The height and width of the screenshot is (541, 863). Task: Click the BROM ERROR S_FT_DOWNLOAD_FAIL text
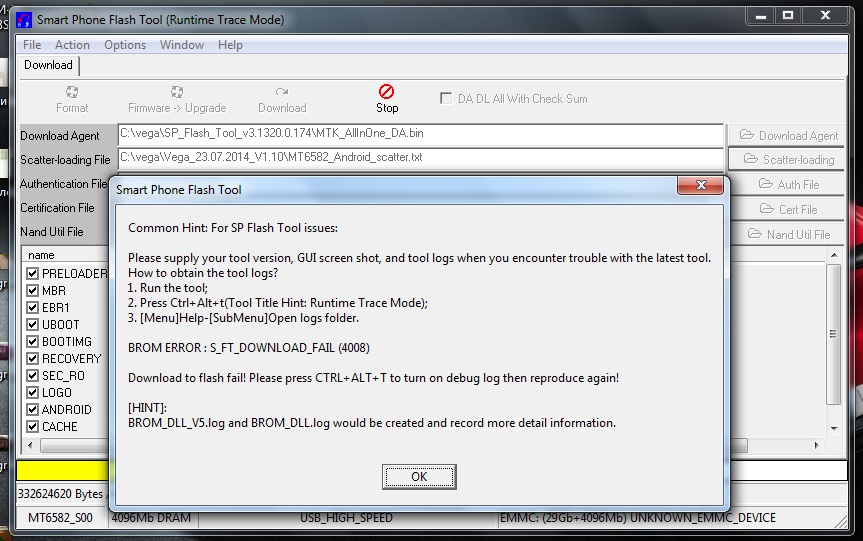click(249, 348)
